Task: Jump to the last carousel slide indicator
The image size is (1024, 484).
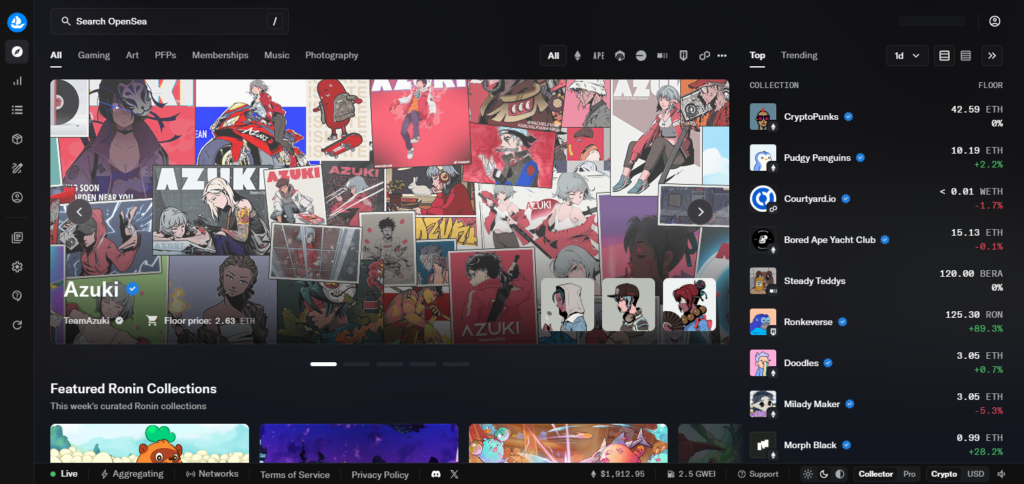Action: [456, 364]
